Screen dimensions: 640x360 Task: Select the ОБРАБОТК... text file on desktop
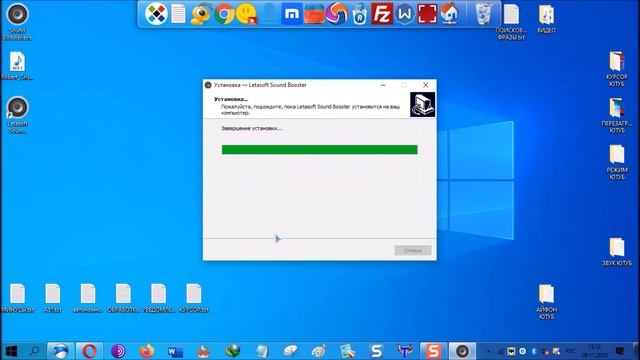[123, 298]
